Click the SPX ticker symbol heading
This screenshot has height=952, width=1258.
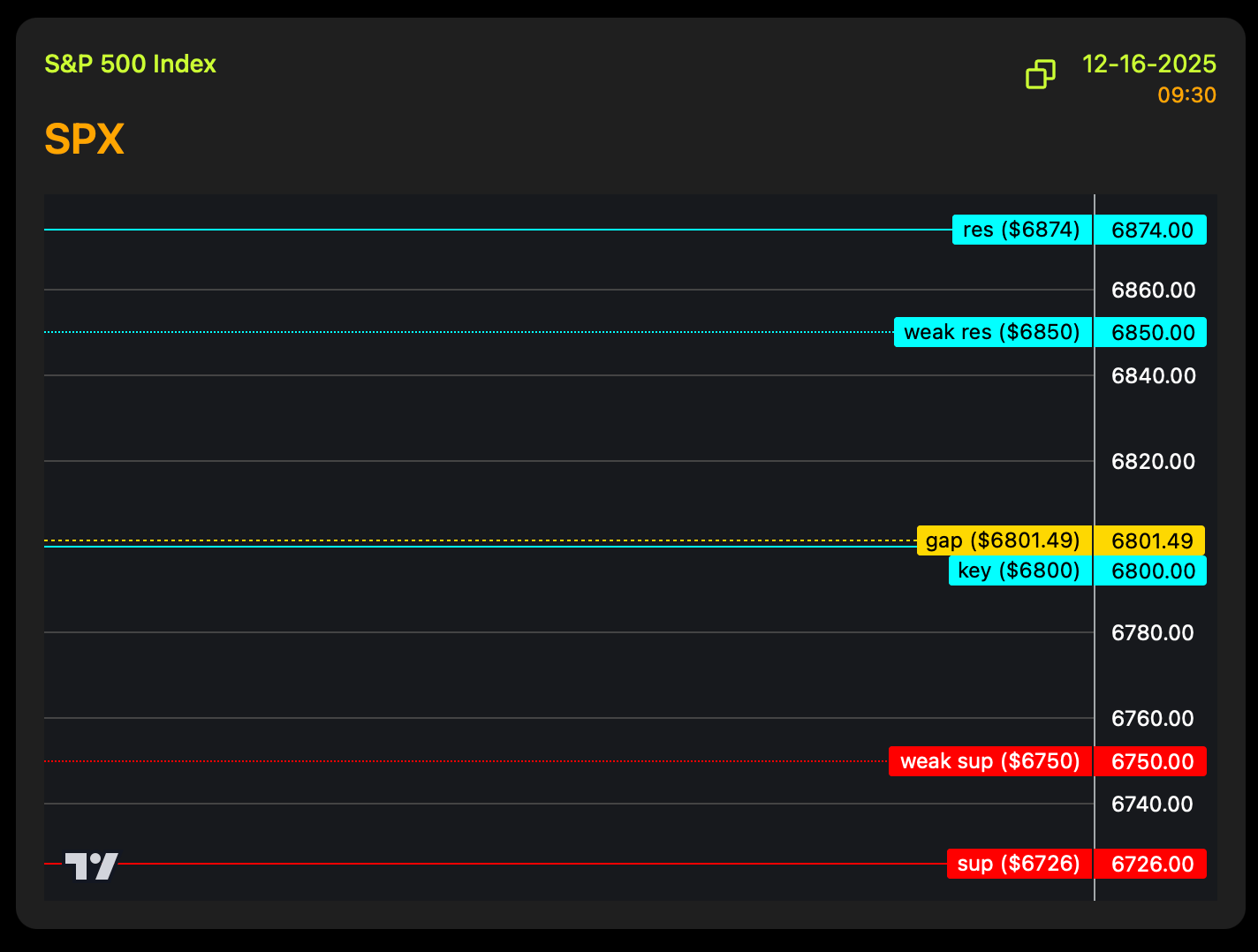[85, 140]
